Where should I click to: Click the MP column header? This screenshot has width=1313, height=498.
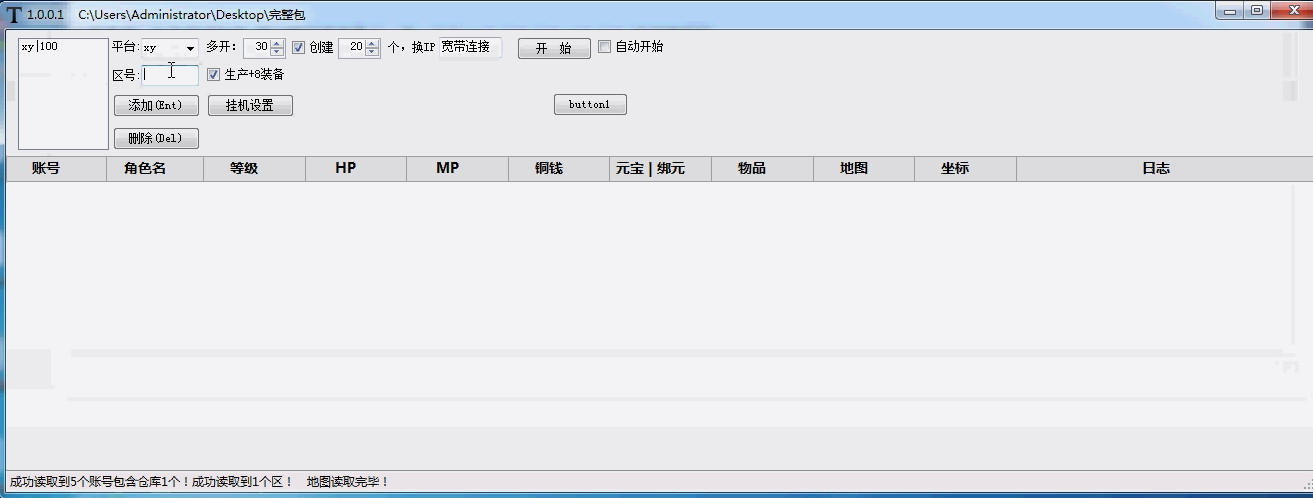click(x=458, y=168)
